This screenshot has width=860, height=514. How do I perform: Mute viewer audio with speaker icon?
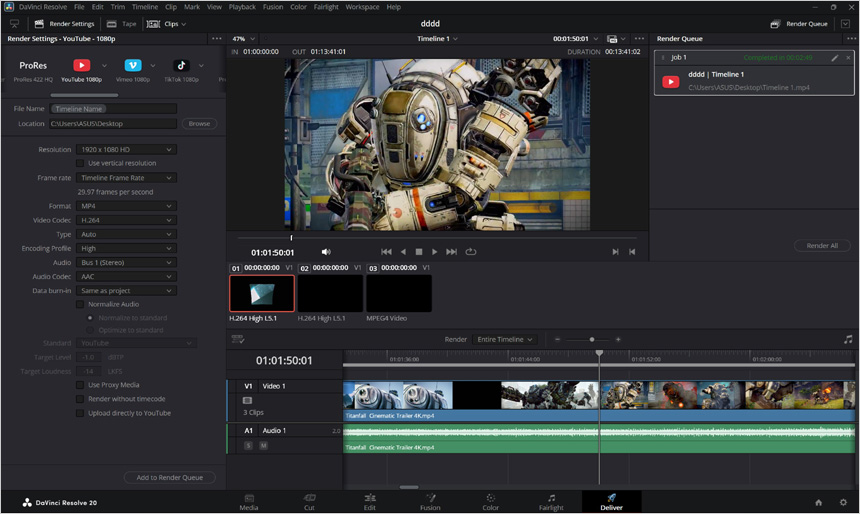[326, 252]
